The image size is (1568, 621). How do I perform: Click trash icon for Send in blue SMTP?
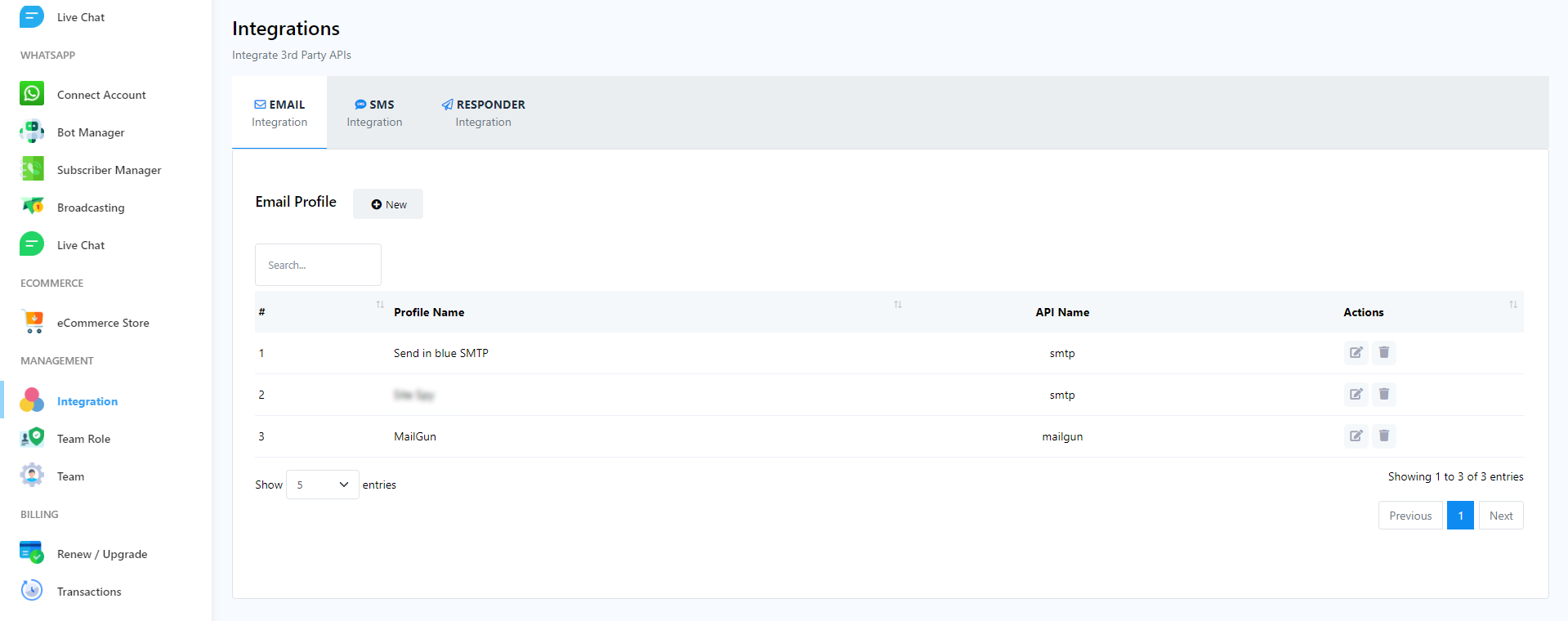coord(1383,353)
